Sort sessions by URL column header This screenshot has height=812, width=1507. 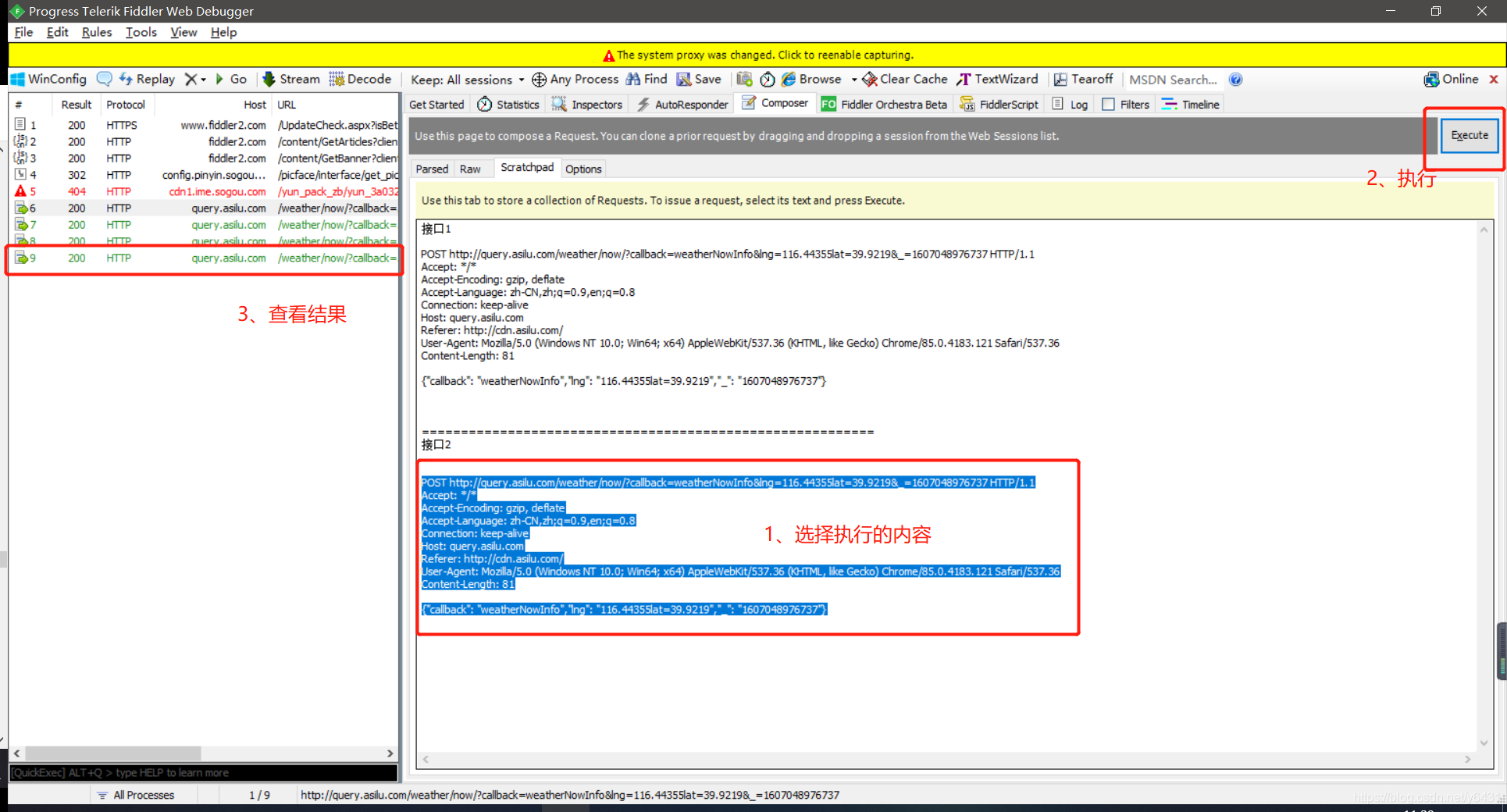point(336,105)
